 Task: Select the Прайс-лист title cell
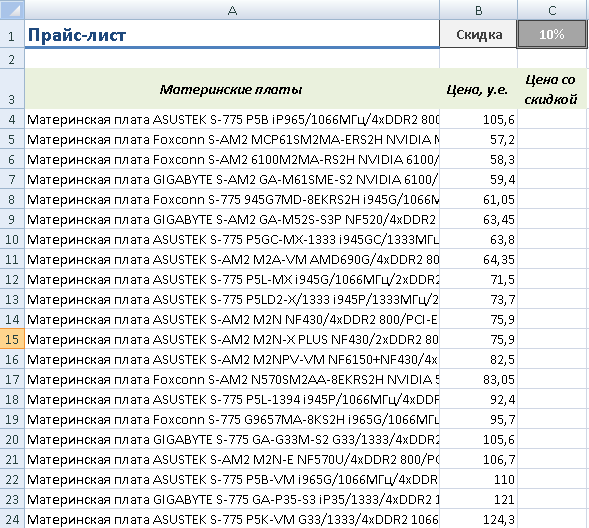232,35
